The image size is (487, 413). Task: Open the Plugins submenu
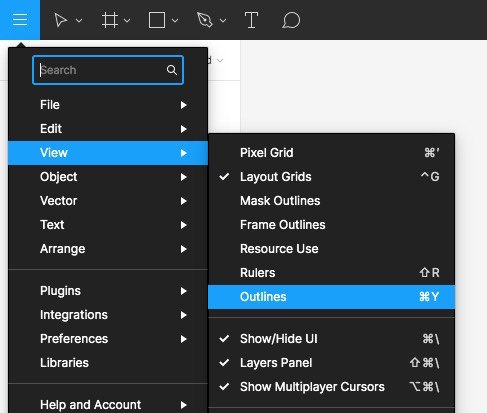pyautogui.click(x=108, y=291)
